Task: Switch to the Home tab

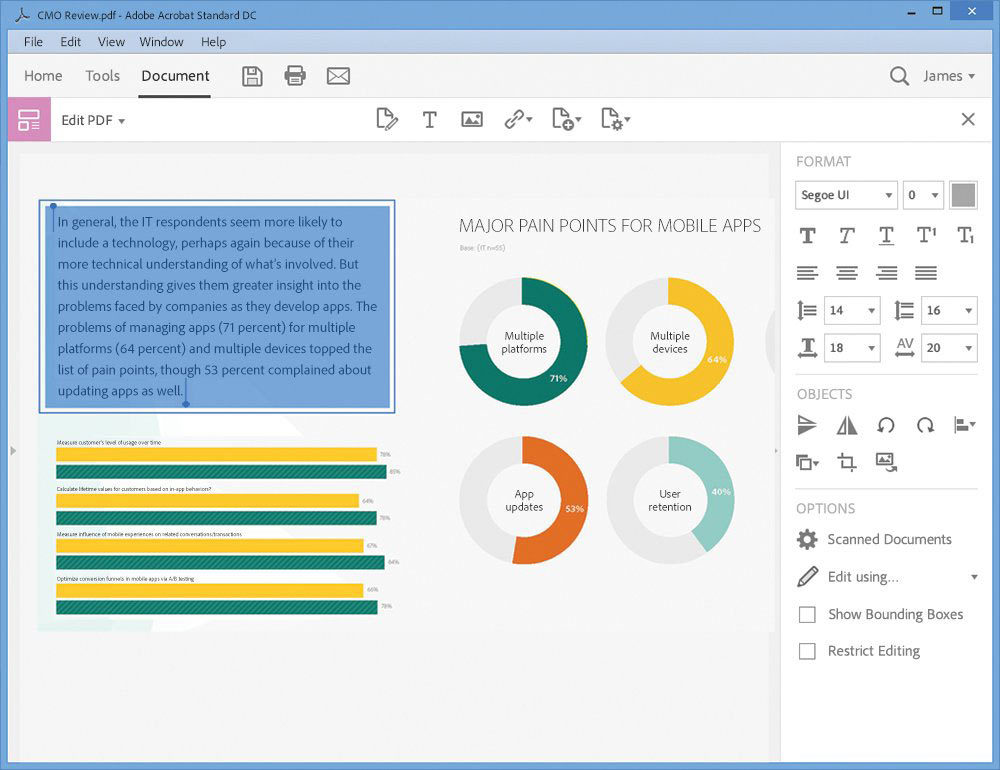Action: tap(43, 76)
